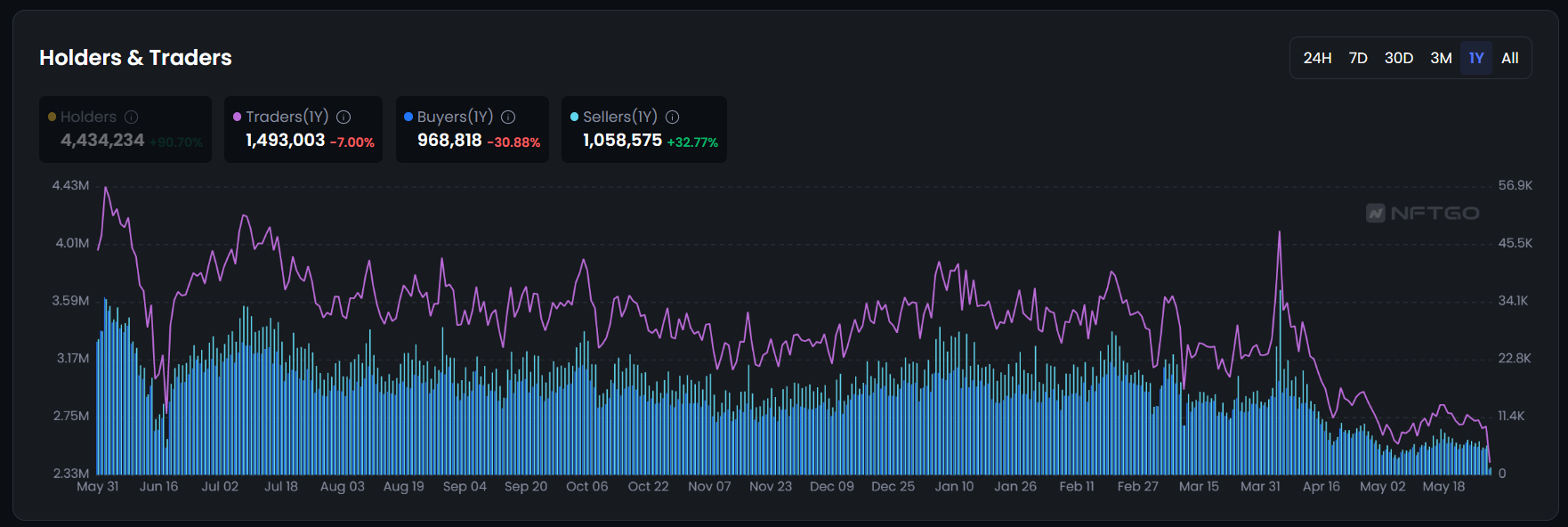Show All time range data
Viewport: 1568px width, 527px height.
(1510, 58)
